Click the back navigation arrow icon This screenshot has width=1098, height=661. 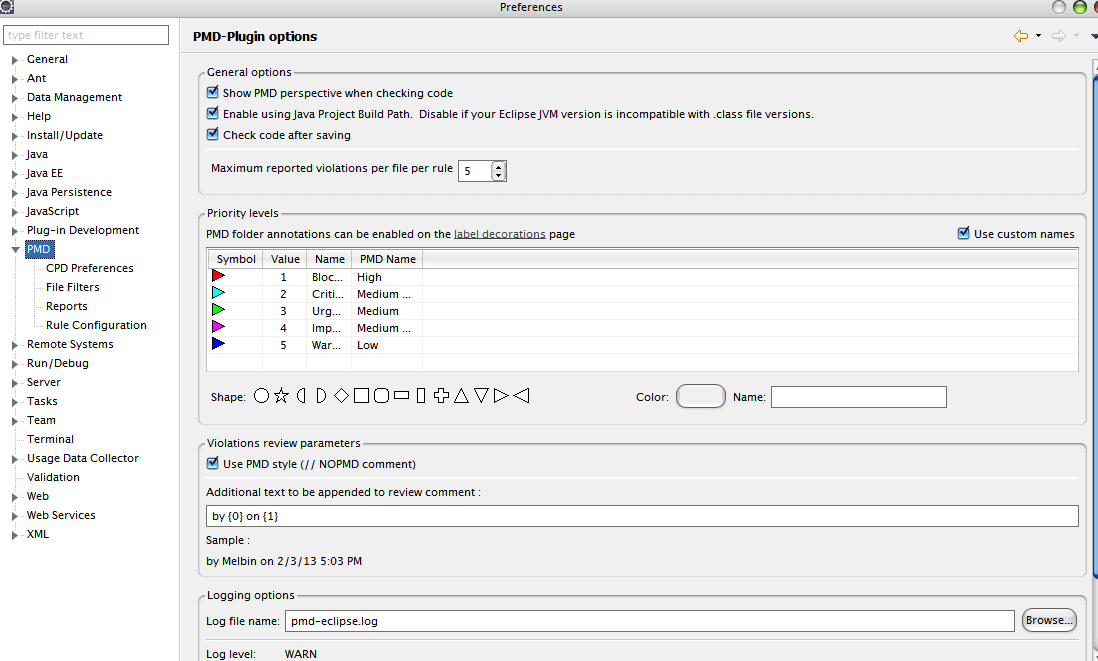pos(1020,36)
